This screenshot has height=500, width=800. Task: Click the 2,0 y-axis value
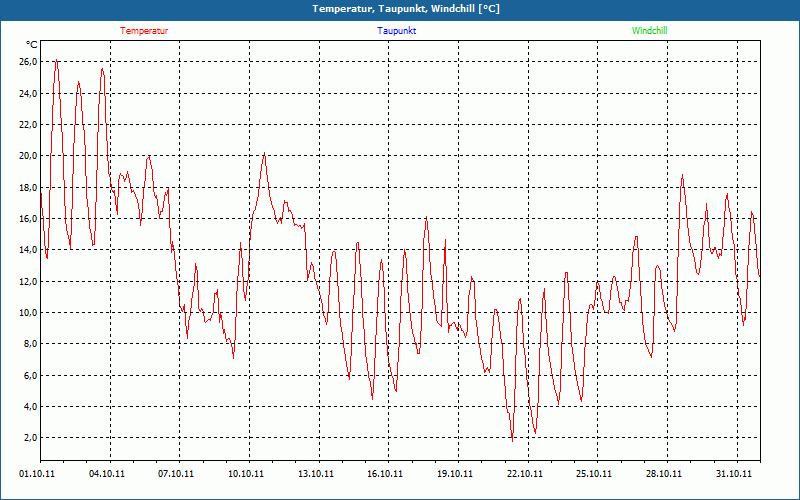pos(30,438)
